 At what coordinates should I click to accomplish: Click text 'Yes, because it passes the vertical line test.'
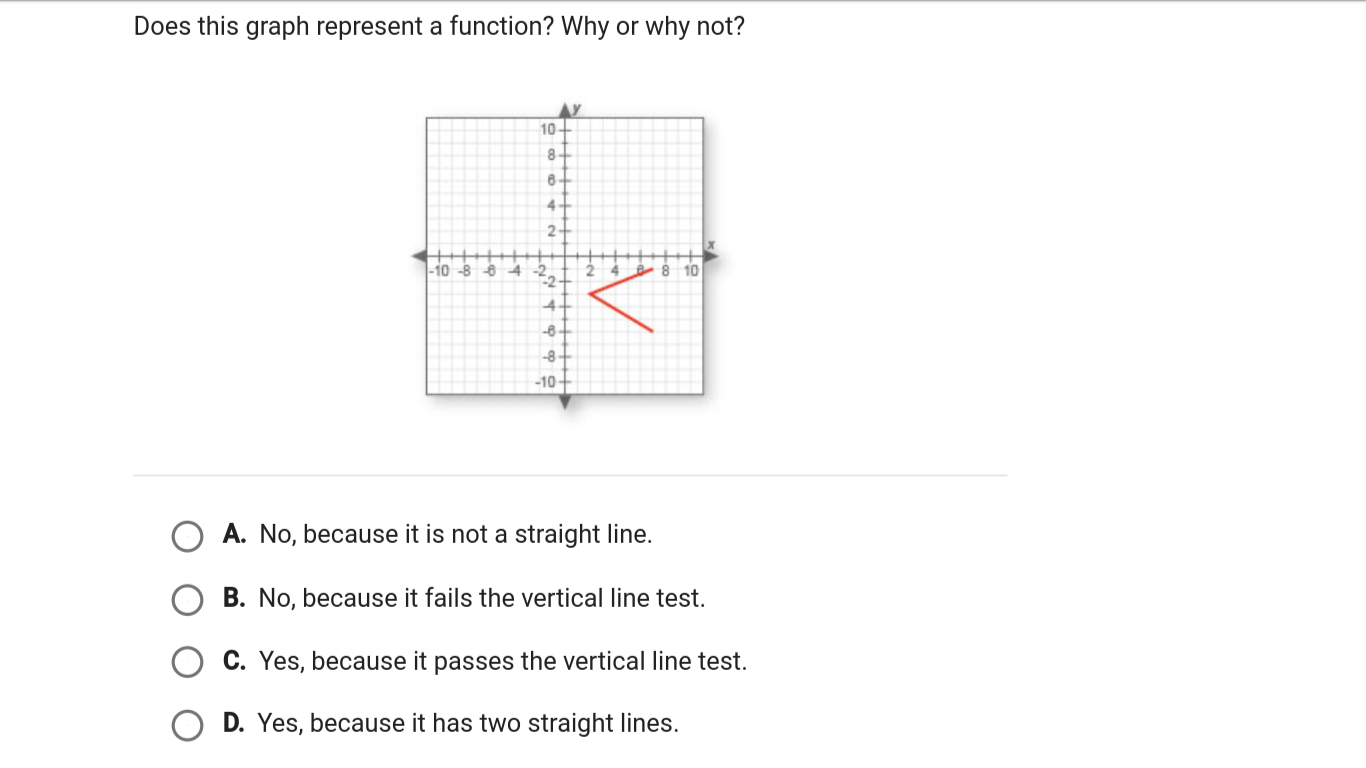pos(502,661)
